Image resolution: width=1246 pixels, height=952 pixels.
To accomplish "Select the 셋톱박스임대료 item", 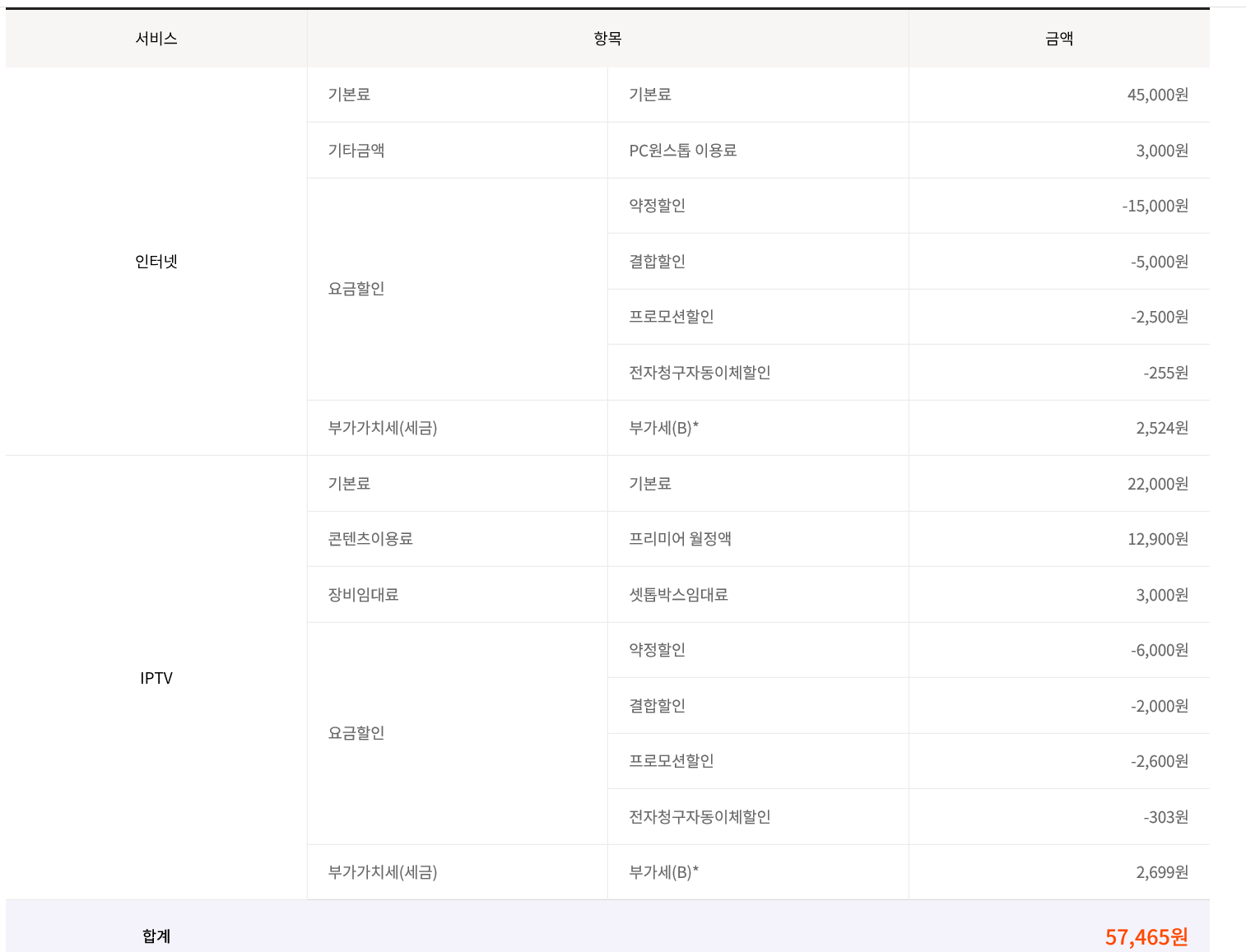I will 678,595.
